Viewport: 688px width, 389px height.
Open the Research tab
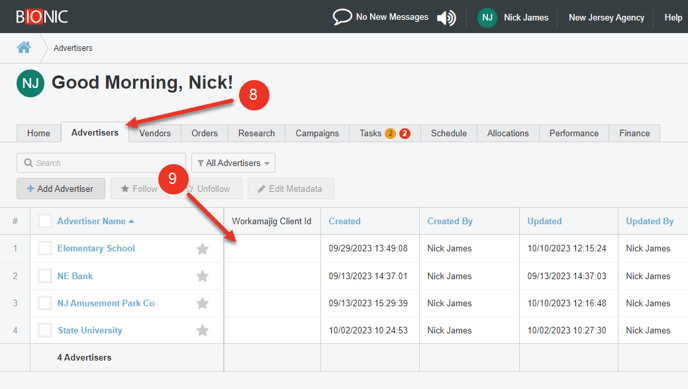point(257,133)
